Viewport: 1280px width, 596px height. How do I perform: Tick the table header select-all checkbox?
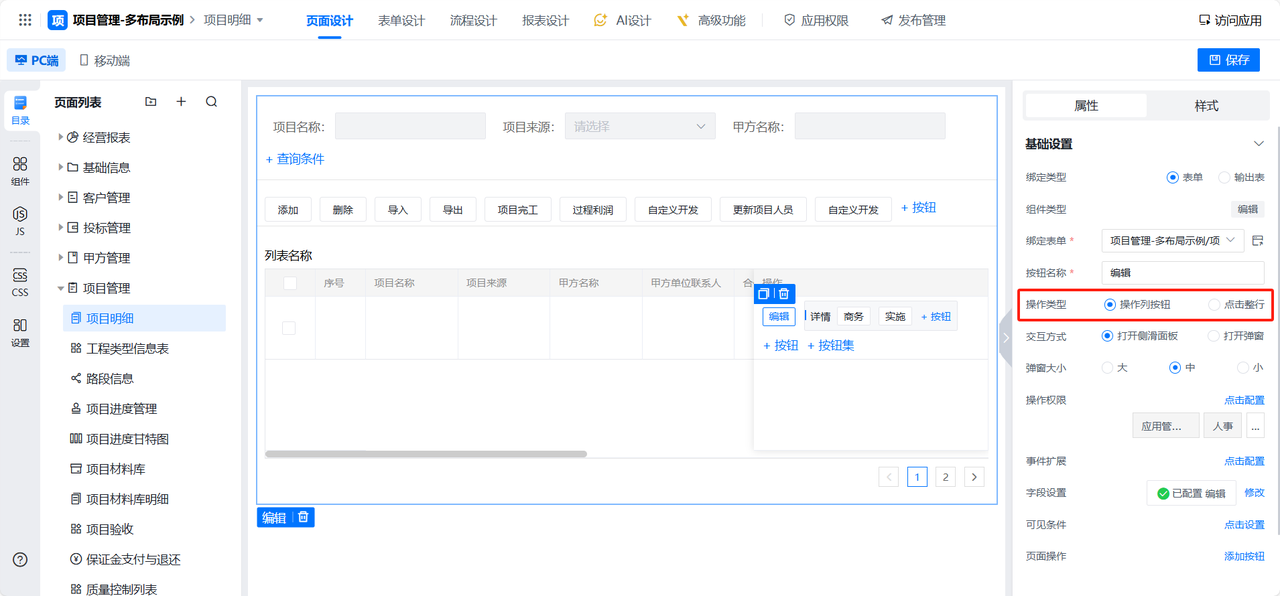(x=290, y=283)
